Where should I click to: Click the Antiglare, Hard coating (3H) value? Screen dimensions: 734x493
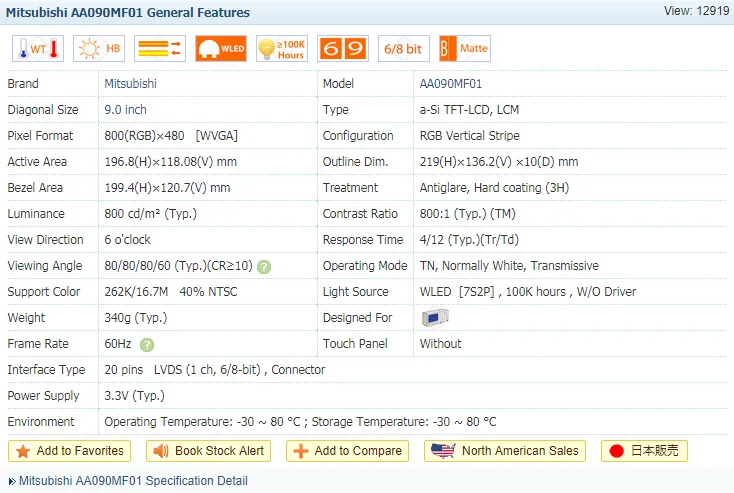[494, 188]
